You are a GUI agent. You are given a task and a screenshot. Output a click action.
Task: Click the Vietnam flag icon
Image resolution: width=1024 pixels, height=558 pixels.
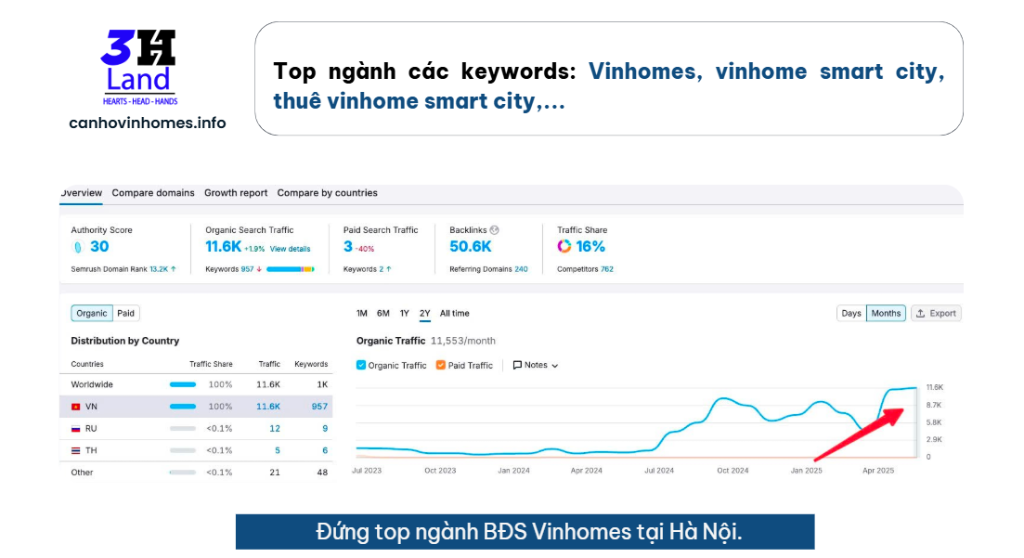coord(76,407)
